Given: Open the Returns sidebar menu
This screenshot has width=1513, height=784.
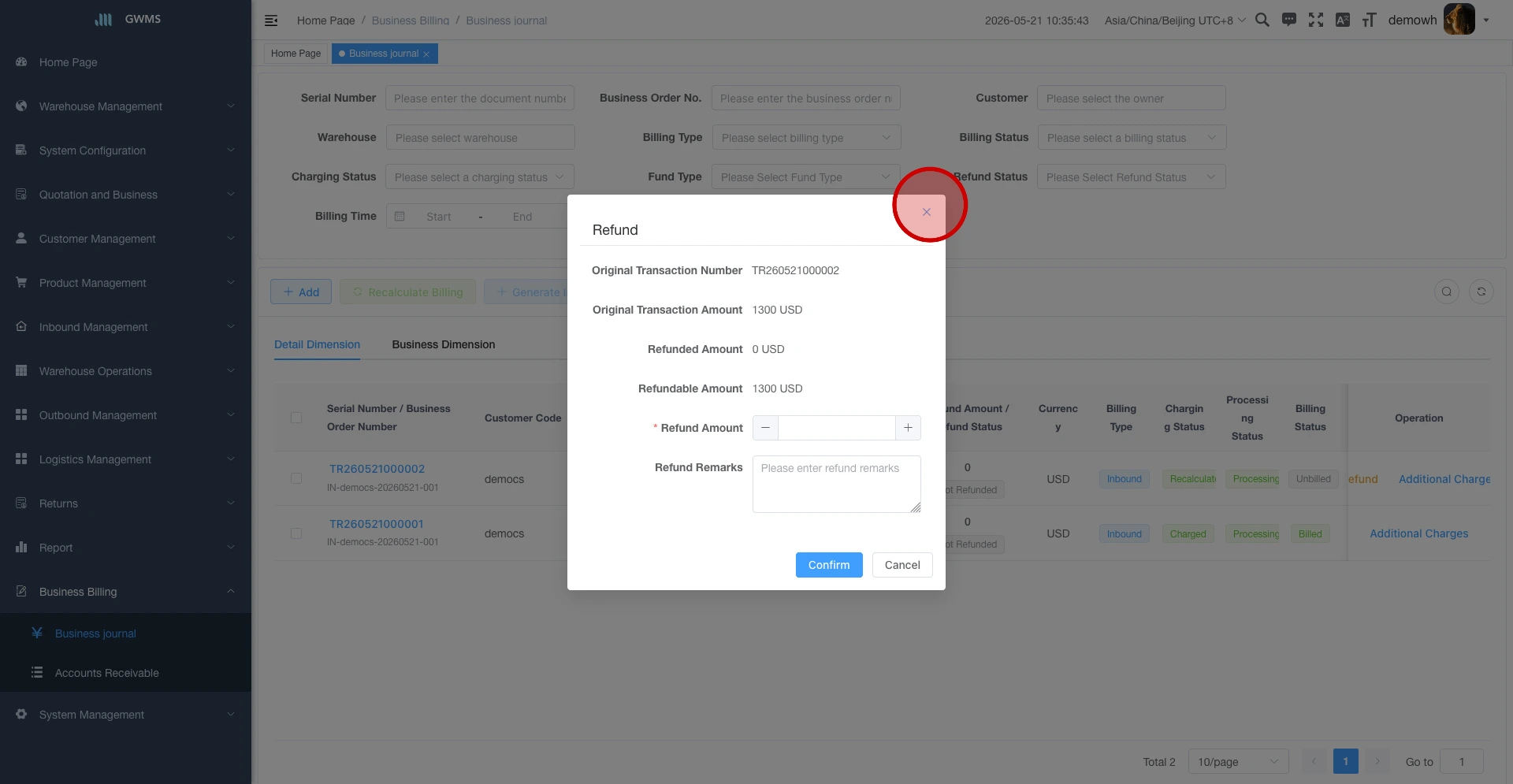Looking at the screenshot, I should point(125,503).
